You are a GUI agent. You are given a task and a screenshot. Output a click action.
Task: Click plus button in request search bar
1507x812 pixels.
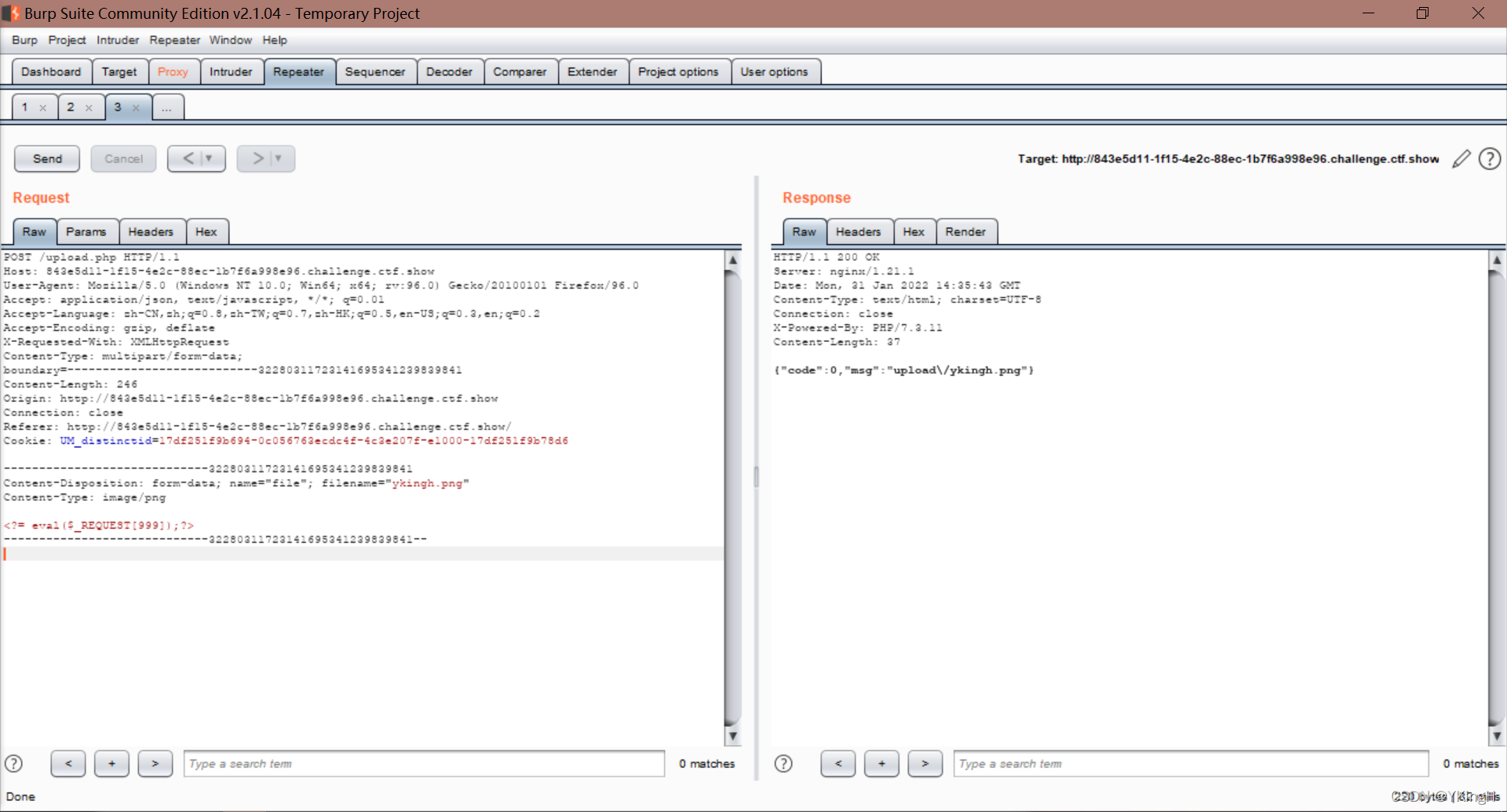pyautogui.click(x=111, y=763)
